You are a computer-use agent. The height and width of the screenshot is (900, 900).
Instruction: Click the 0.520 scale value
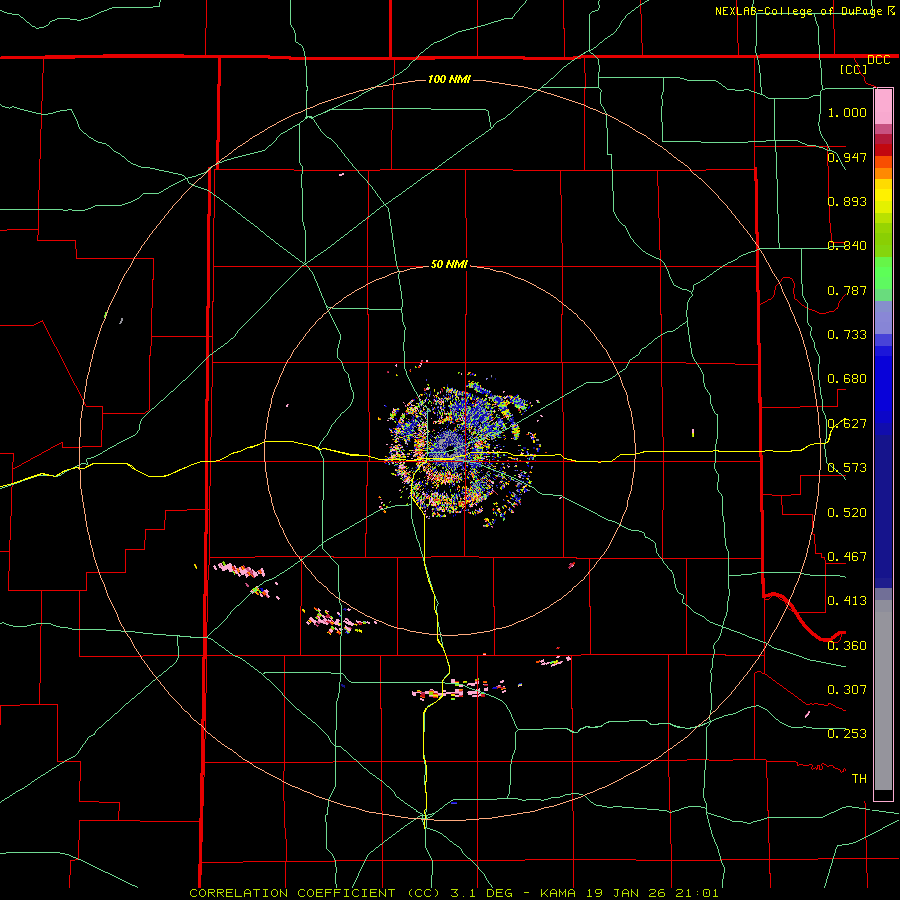[847, 513]
